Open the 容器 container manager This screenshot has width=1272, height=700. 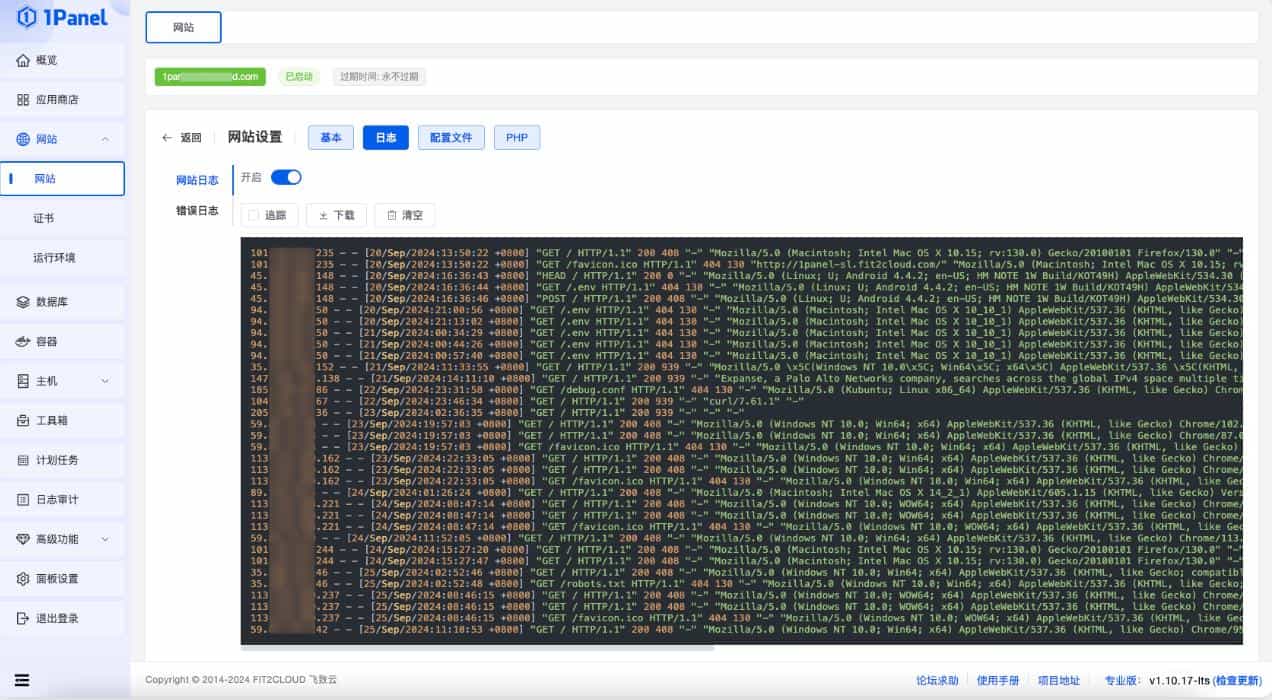[48, 340]
